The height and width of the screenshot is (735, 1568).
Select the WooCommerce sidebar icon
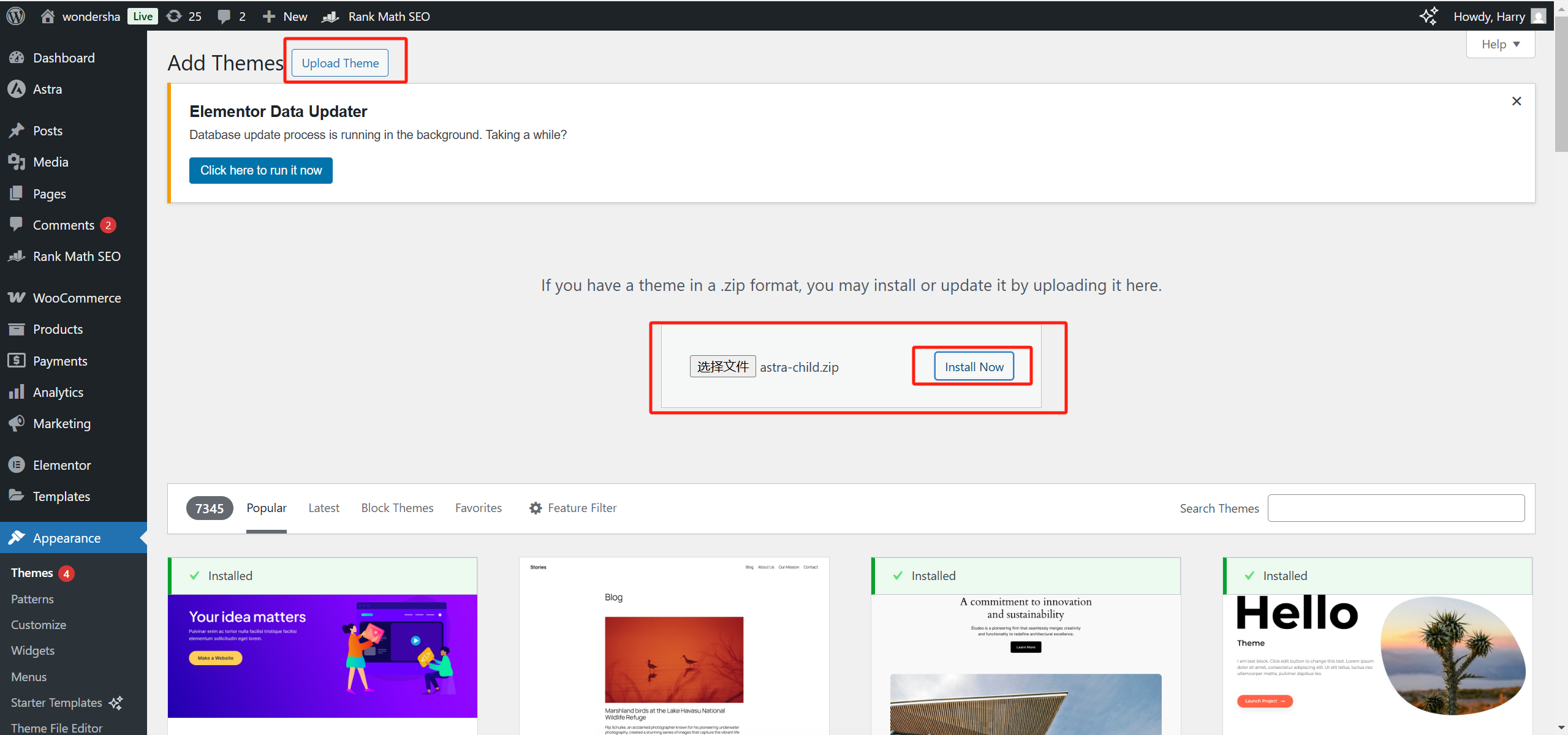[17, 297]
